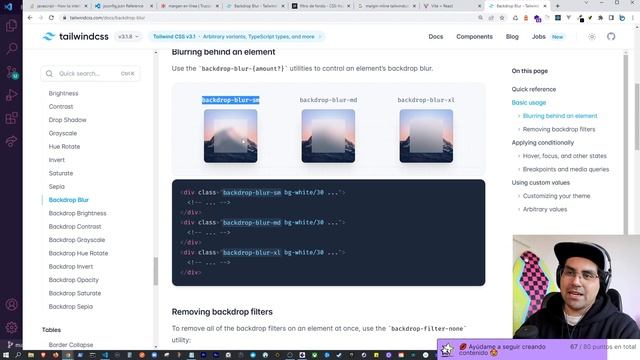Jump to Breakpoints and media queries
The image size is (640, 360).
click(566, 169)
